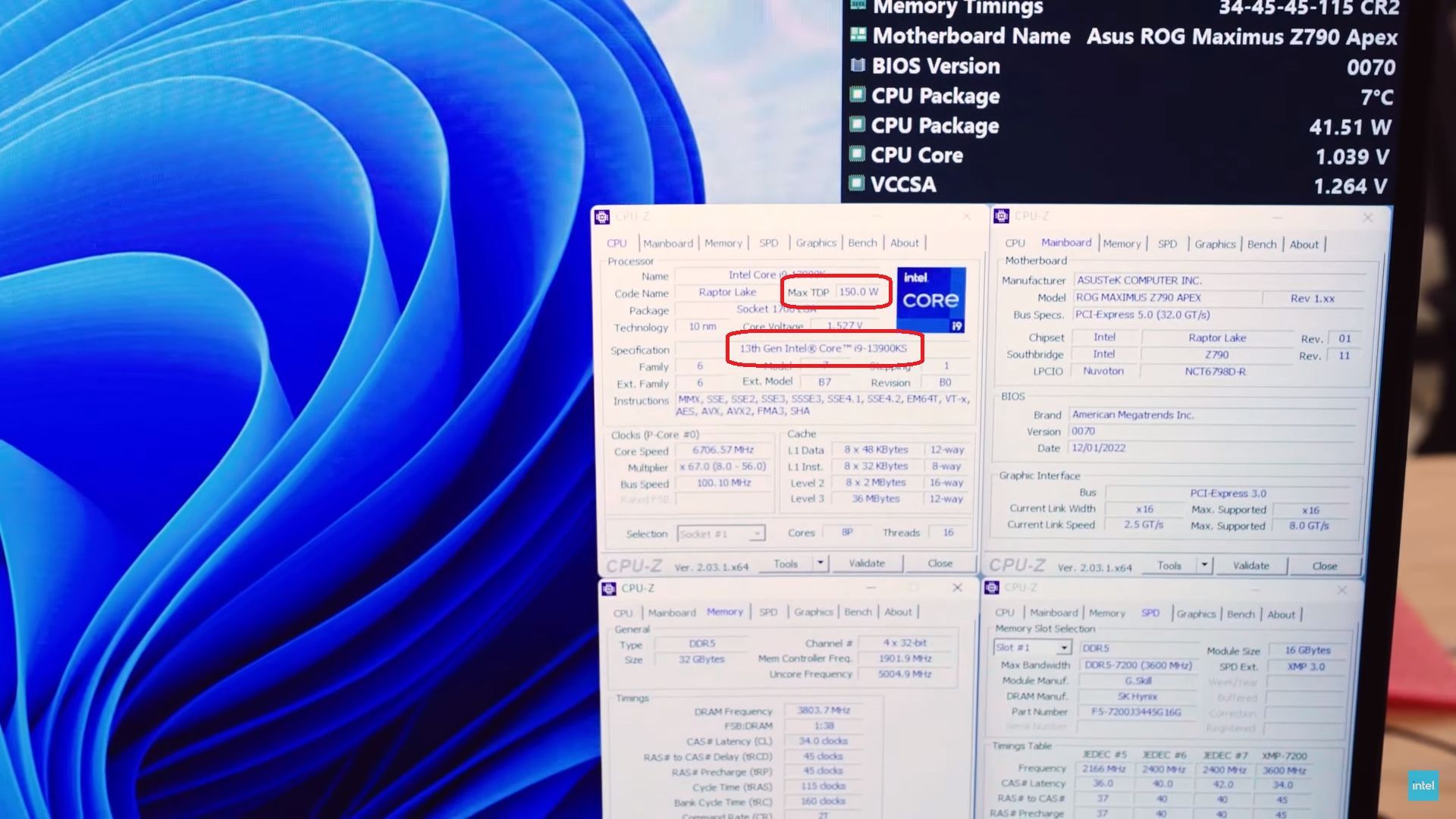Click the icon beside the CPU Package 7°C row

(x=858, y=94)
